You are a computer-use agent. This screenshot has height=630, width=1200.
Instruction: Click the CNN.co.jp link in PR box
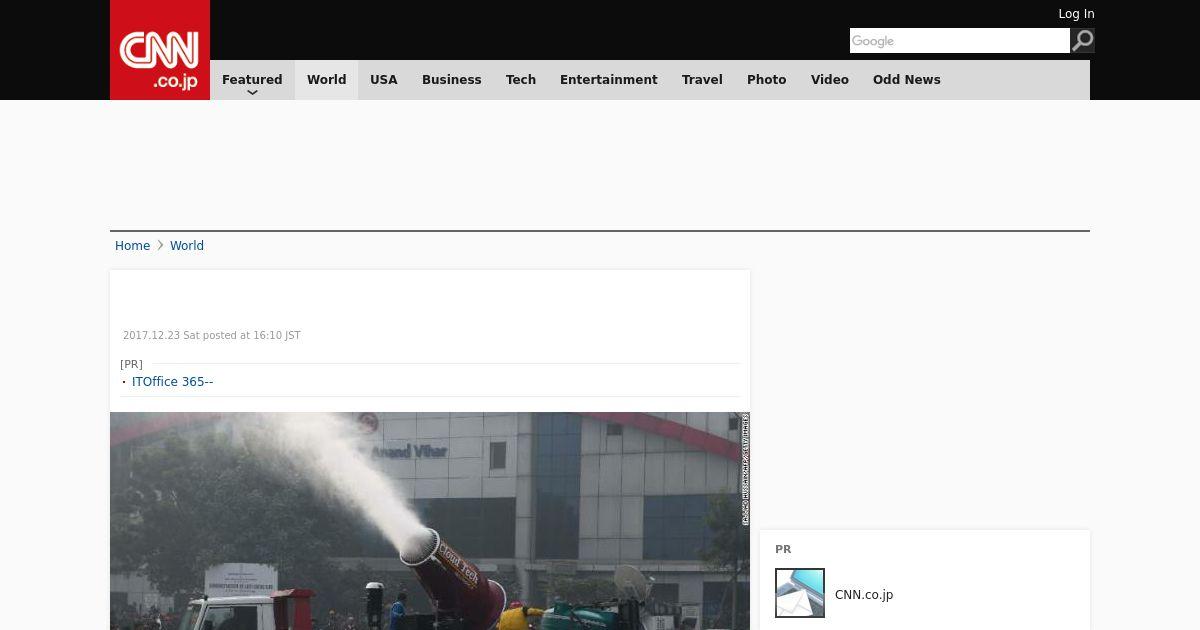tap(864, 595)
